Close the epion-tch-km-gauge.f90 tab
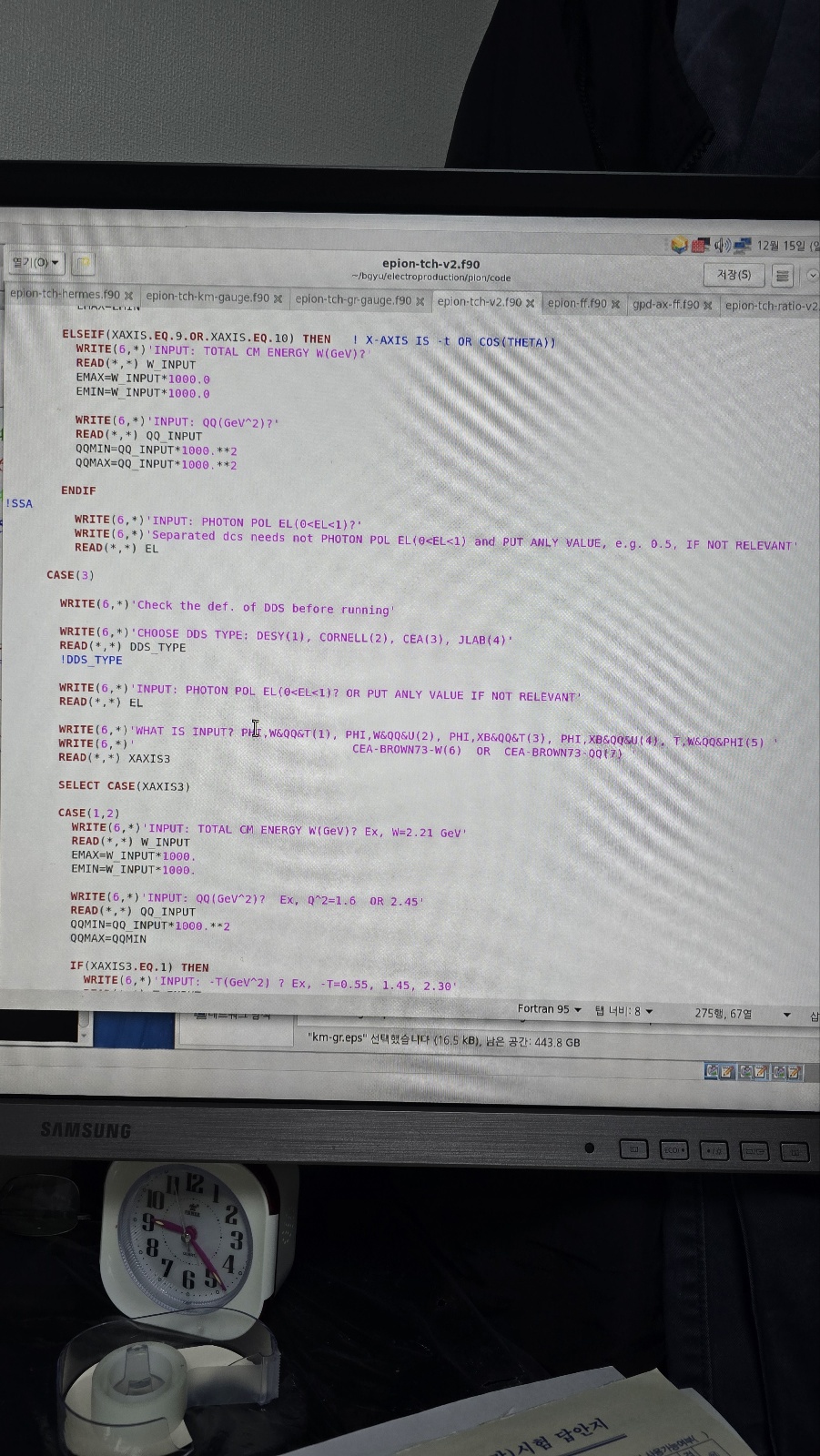Screen dimensions: 820x1456 [278, 298]
